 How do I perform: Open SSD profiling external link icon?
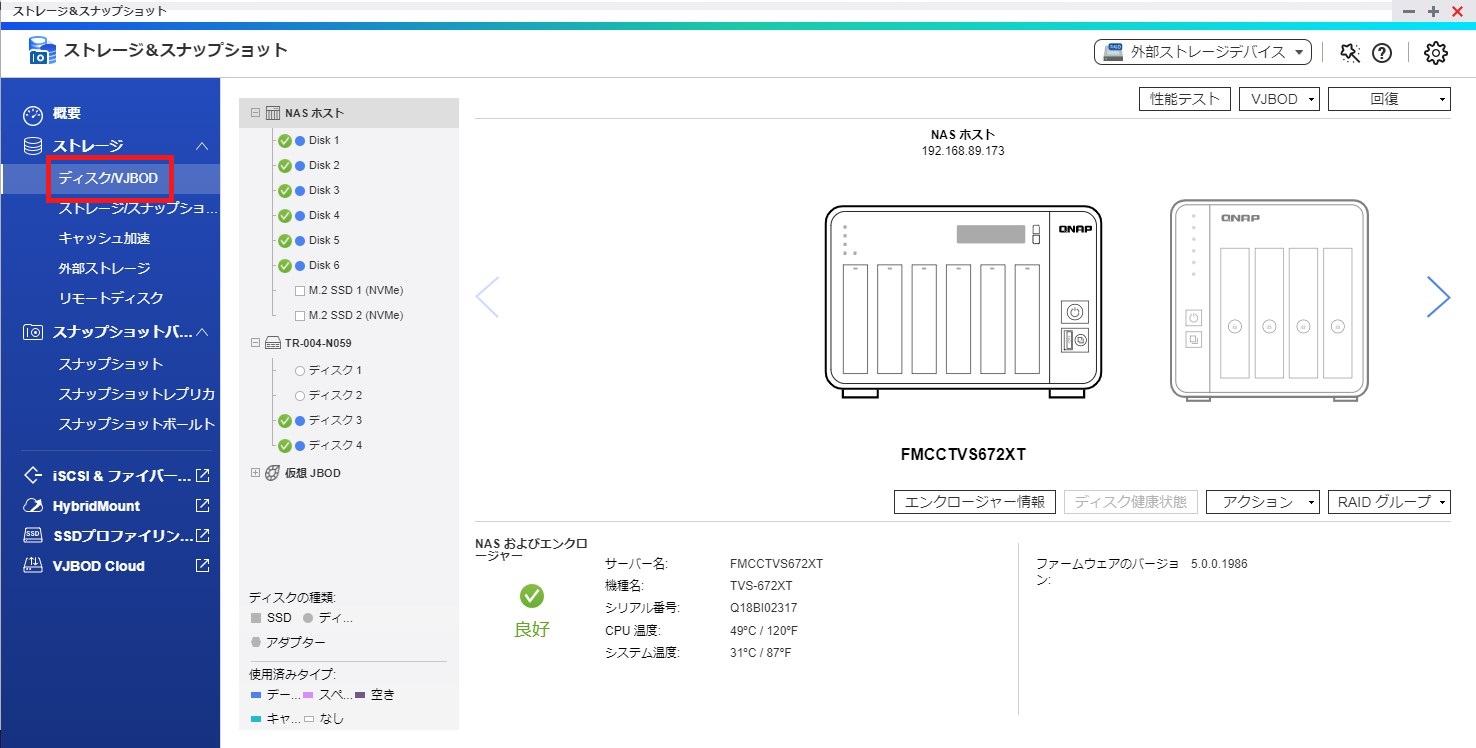click(x=202, y=536)
